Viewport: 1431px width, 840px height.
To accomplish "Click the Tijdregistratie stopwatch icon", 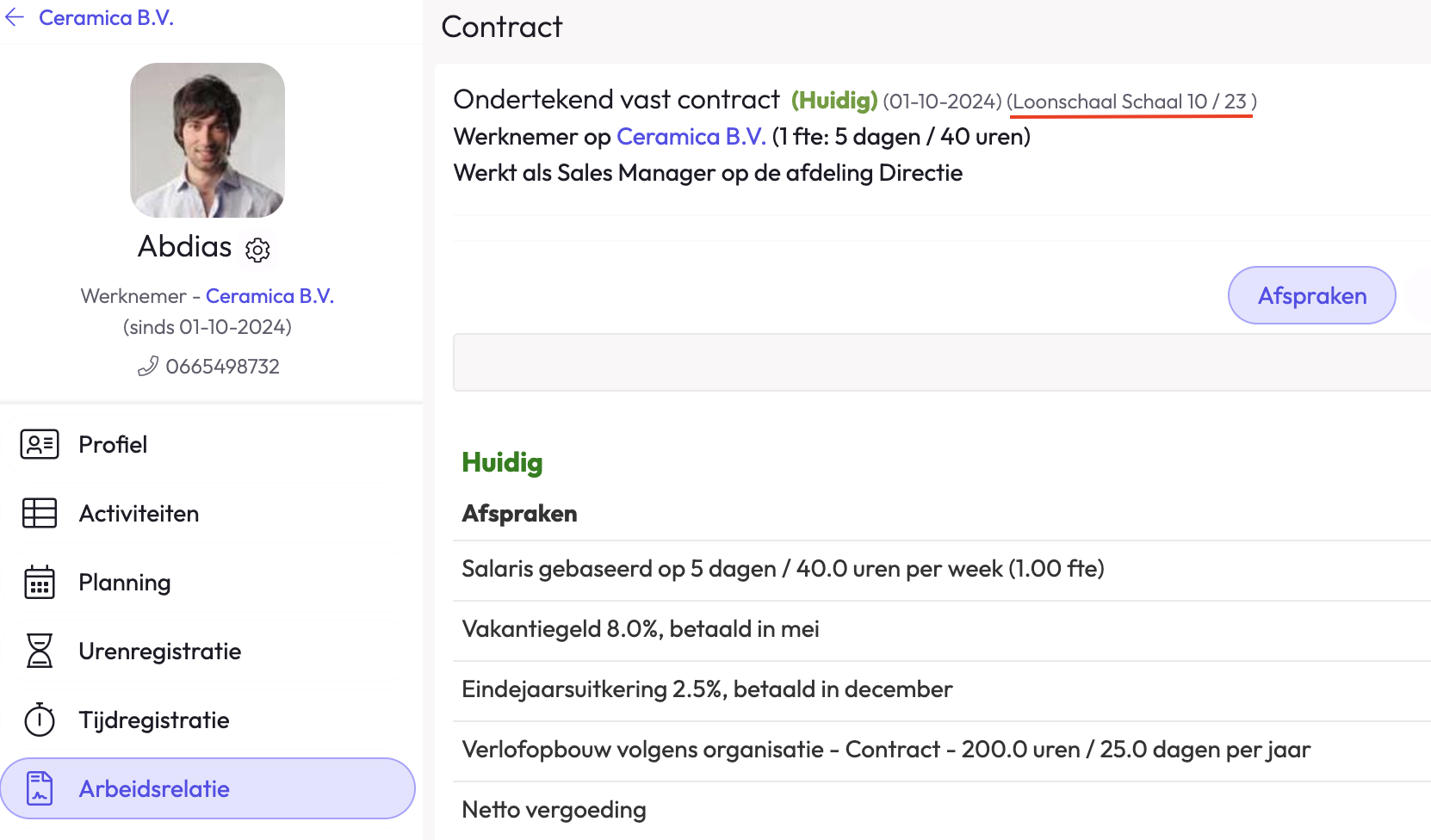I will pos(40,720).
